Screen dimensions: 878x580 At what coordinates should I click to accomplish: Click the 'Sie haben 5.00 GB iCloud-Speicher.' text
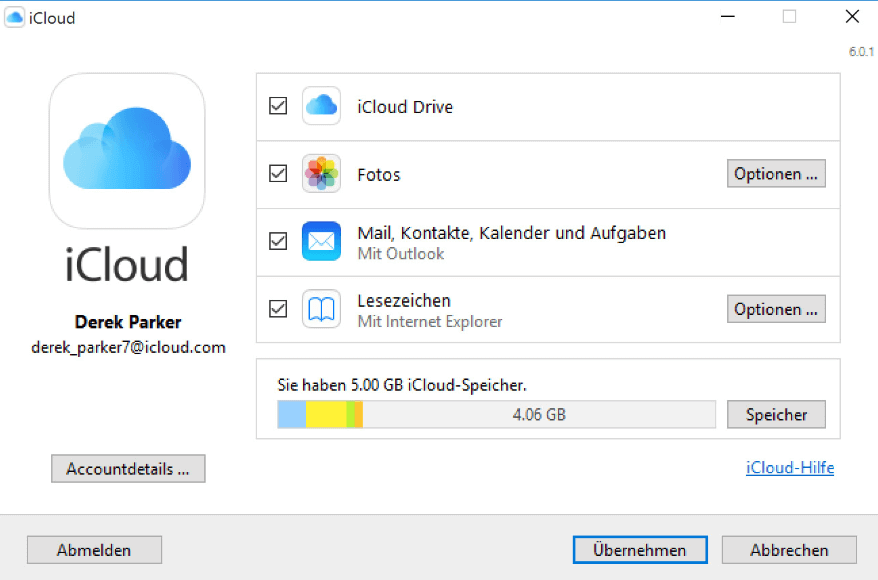pos(402,385)
